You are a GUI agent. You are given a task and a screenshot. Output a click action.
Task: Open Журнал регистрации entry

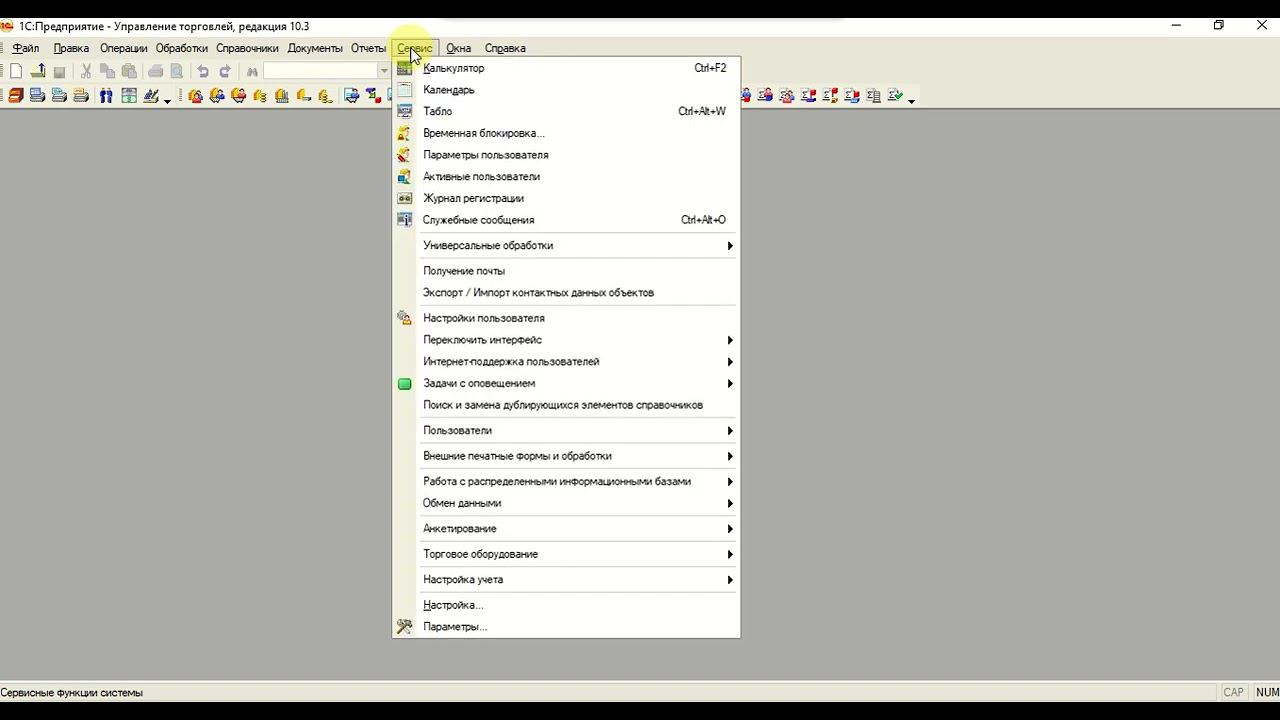(566, 198)
